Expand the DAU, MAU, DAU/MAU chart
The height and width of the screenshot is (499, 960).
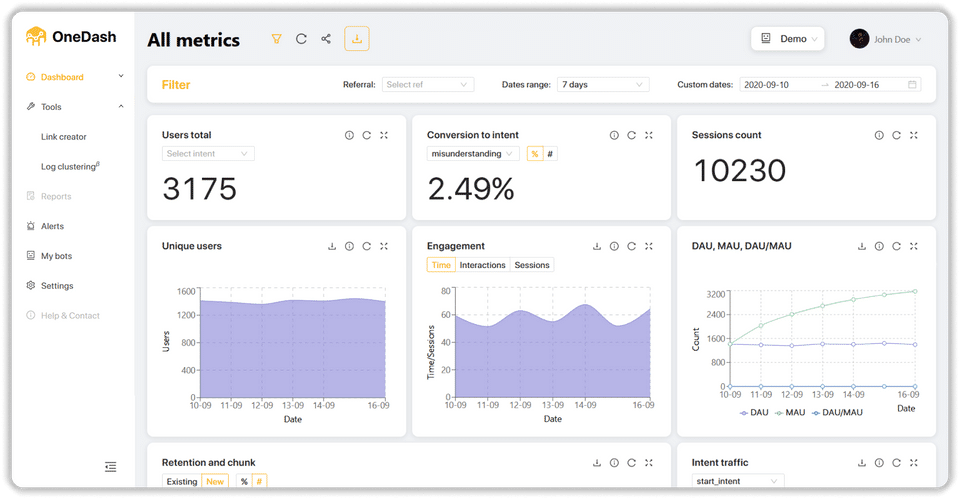[913, 246]
